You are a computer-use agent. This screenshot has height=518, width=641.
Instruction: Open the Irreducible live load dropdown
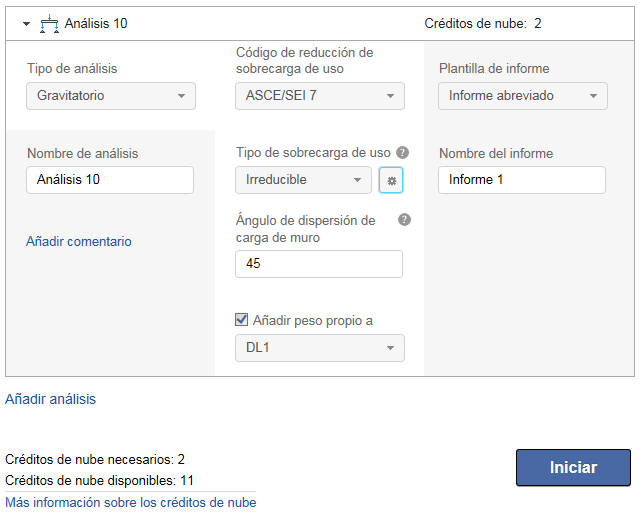pyautogui.click(x=304, y=180)
